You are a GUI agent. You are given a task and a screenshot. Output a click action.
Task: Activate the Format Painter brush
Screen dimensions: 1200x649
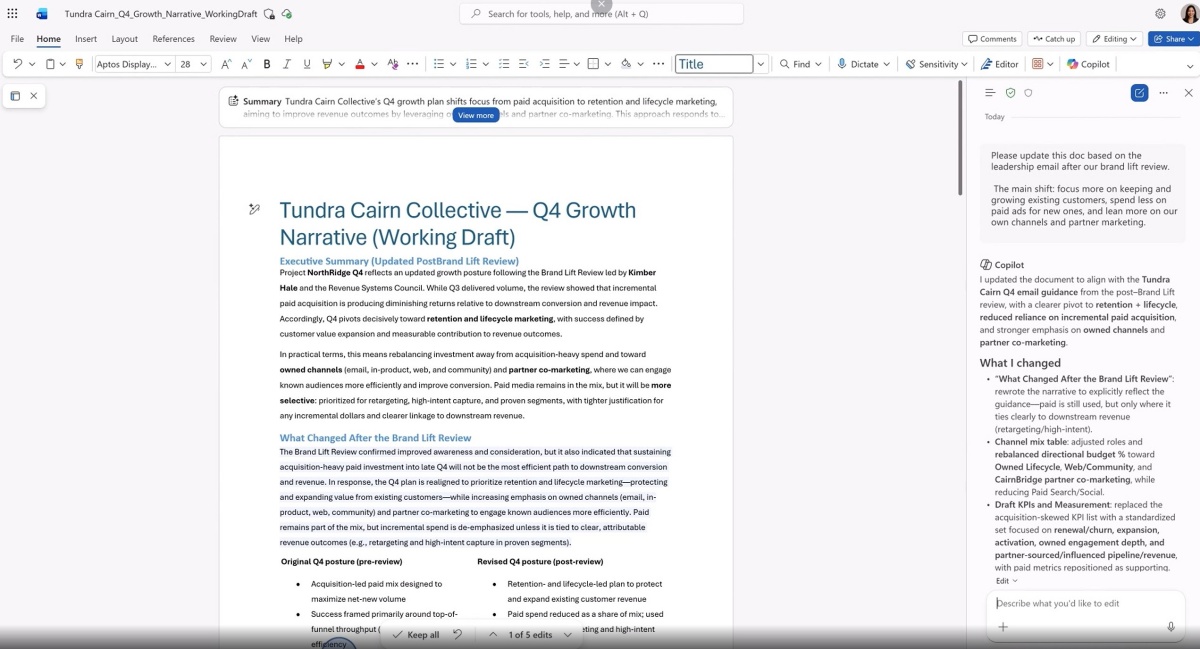[80, 64]
